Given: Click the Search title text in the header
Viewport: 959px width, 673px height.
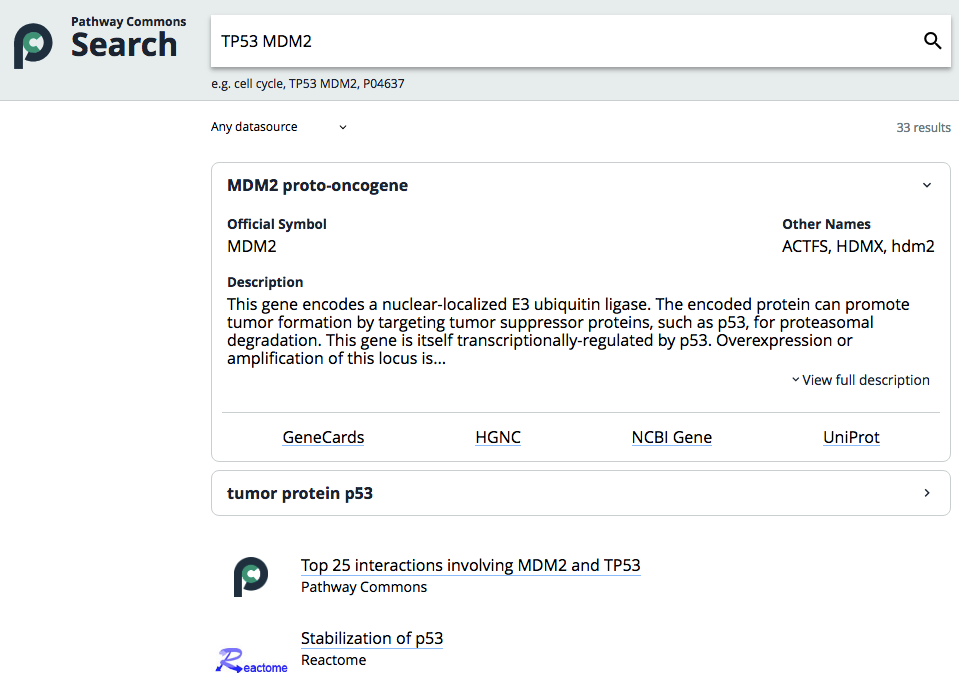Looking at the screenshot, I should pyautogui.click(x=124, y=45).
